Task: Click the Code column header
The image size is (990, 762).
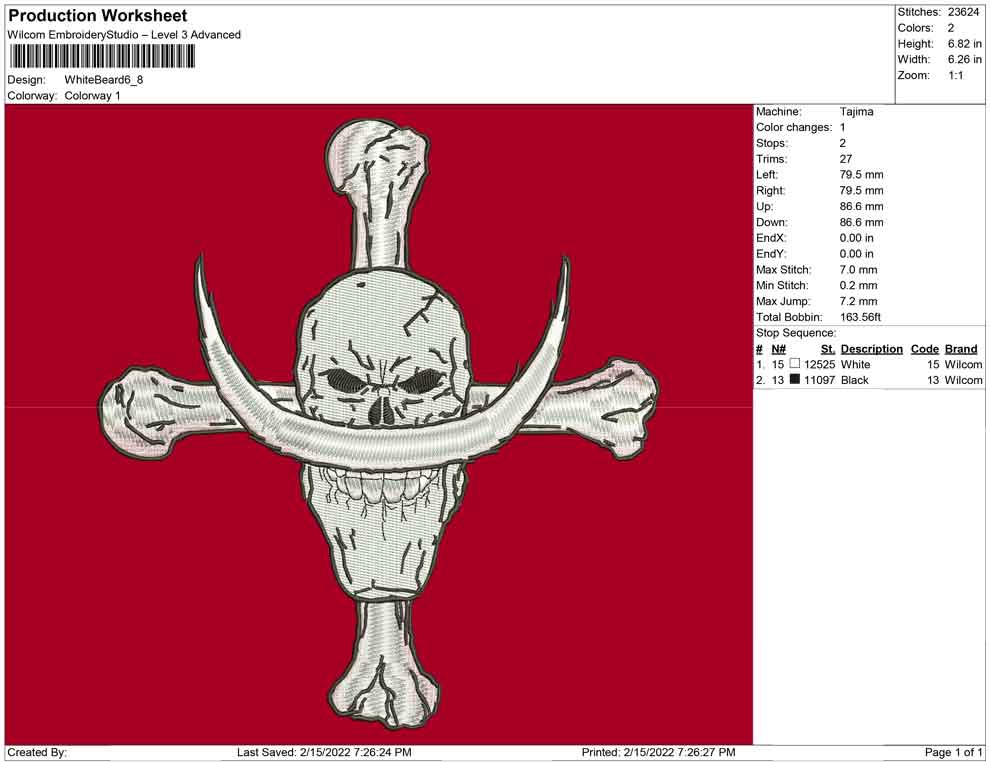Action: pos(924,349)
